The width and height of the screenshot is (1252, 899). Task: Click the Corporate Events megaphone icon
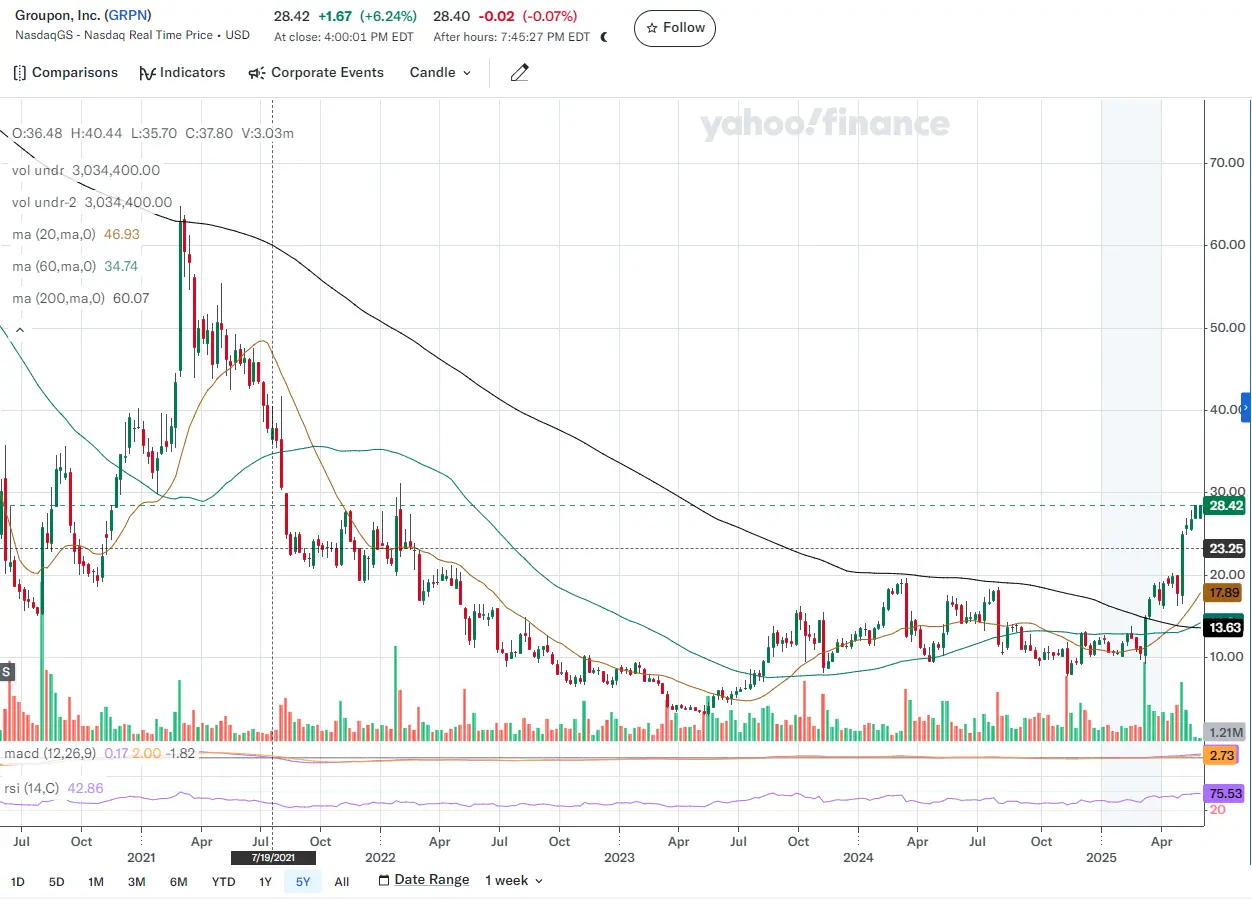(257, 73)
